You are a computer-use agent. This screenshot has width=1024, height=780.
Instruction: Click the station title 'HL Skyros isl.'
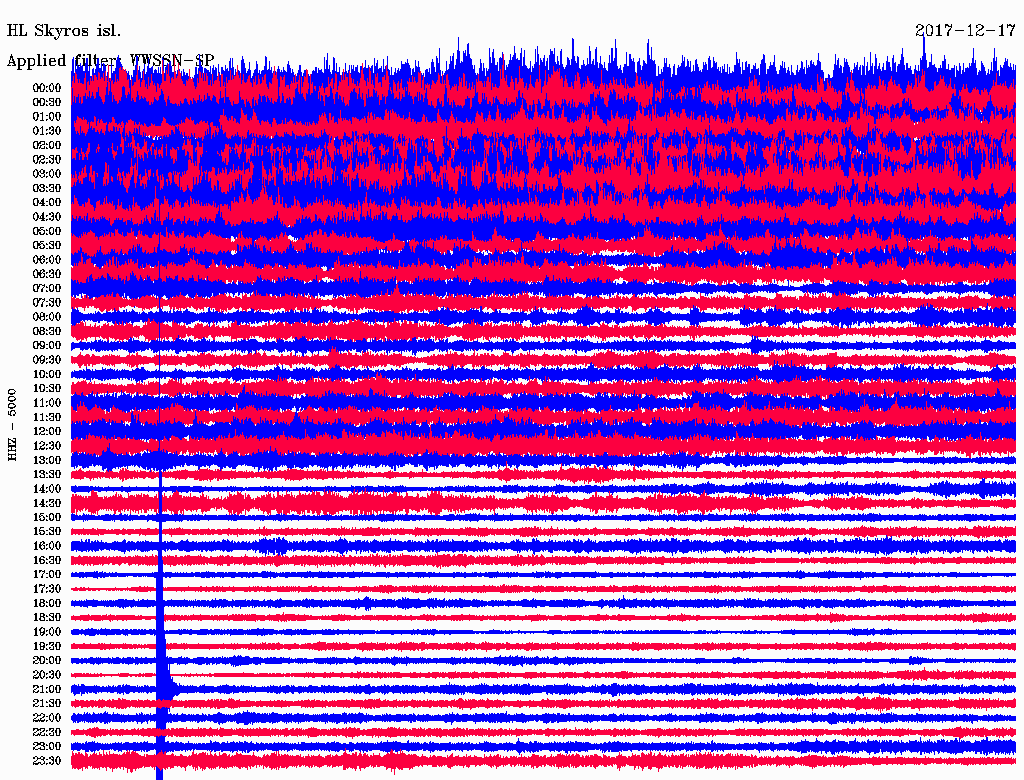[x=63, y=31]
